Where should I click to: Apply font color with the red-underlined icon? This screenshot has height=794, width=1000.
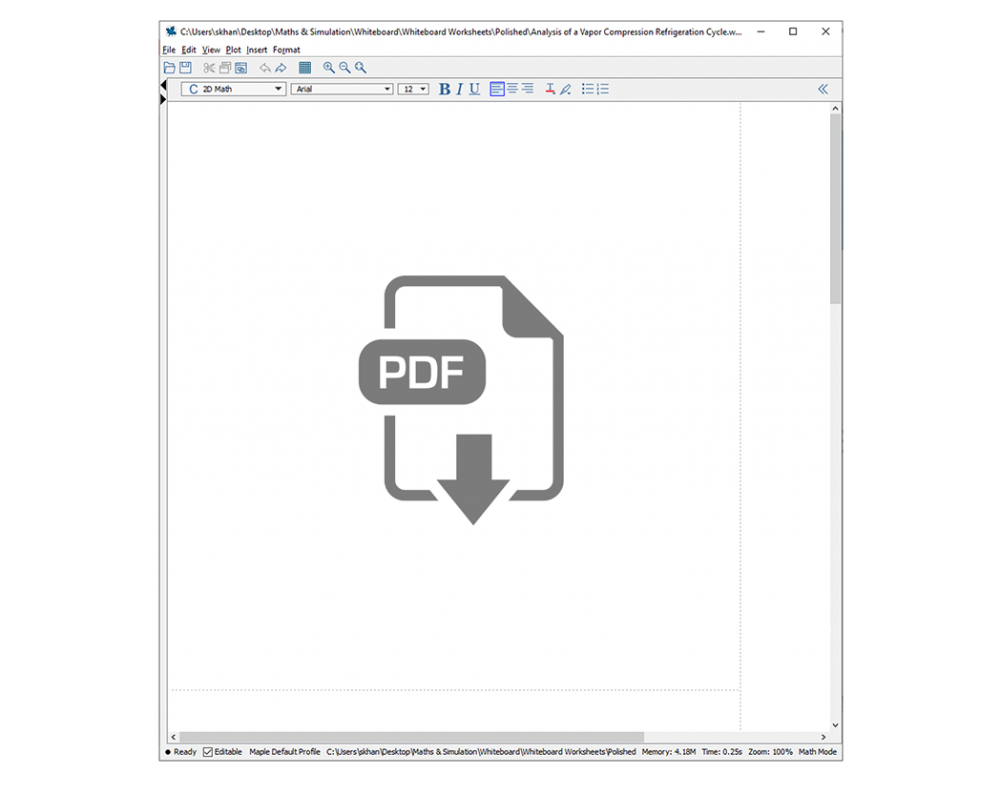pyautogui.click(x=550, y=89)
